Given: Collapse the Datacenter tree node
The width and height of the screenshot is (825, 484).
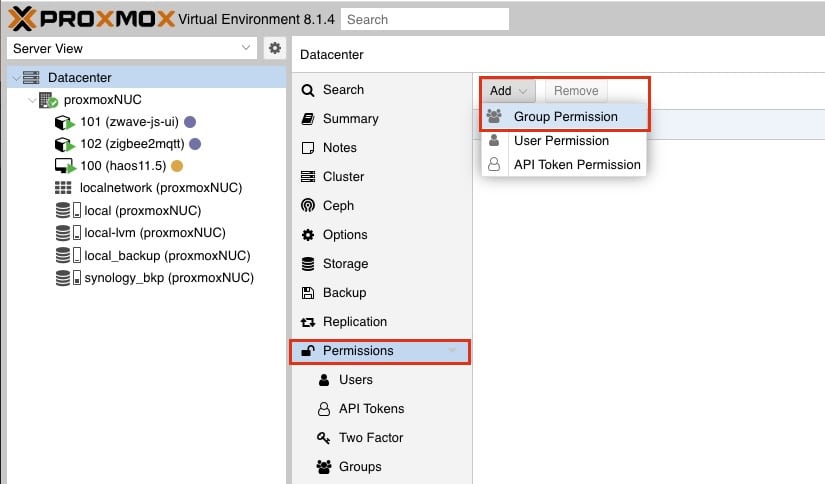Looking at the screenshot, I should pos(17,78).
